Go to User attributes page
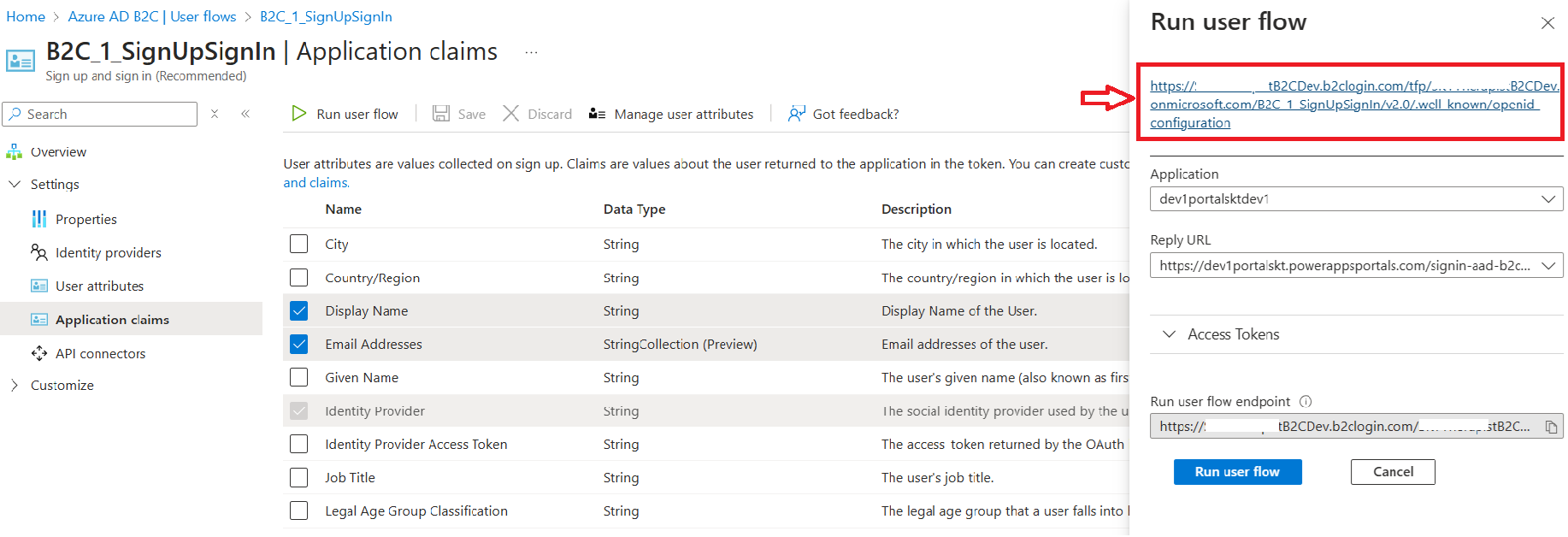 [x=99, y=286]
